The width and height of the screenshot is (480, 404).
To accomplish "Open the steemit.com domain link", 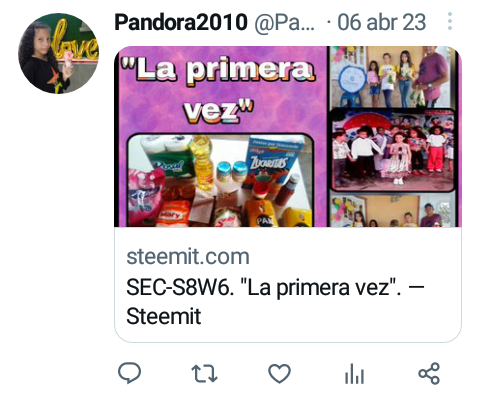I will coord(188,257).
